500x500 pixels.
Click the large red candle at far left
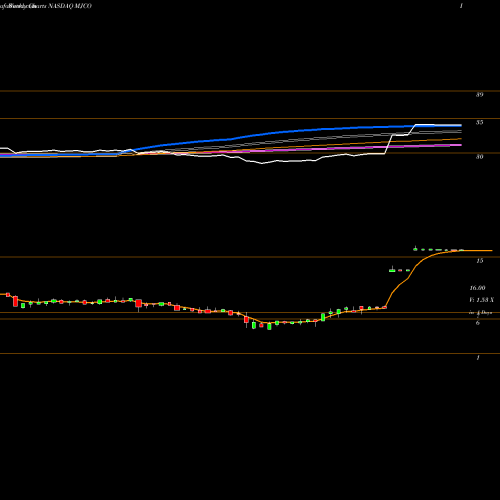[x=15, y=301]
